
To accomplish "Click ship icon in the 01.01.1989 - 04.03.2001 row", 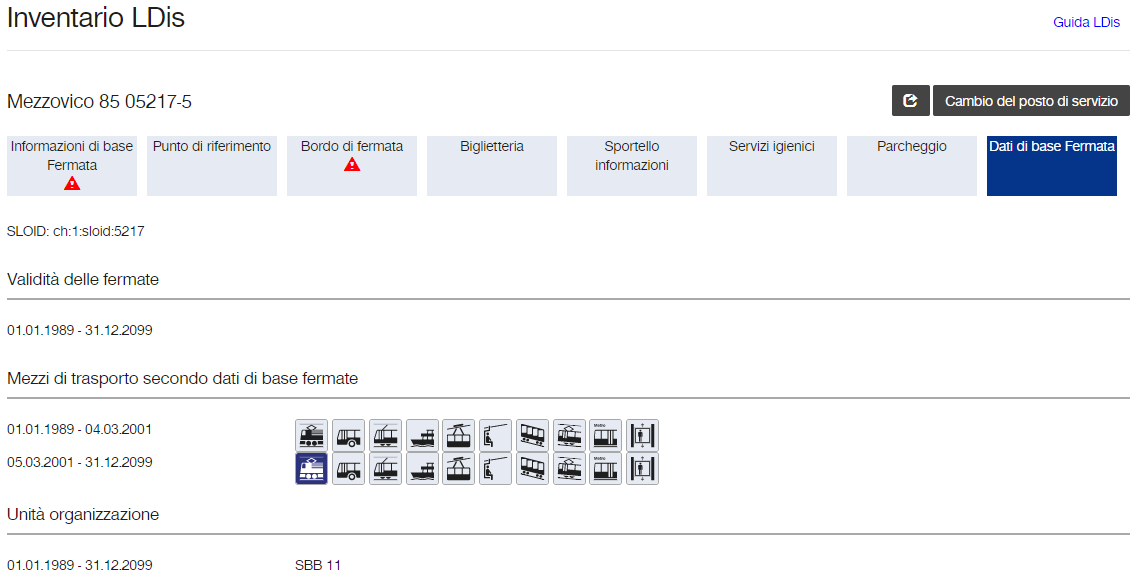I will [x=422, y=436].
